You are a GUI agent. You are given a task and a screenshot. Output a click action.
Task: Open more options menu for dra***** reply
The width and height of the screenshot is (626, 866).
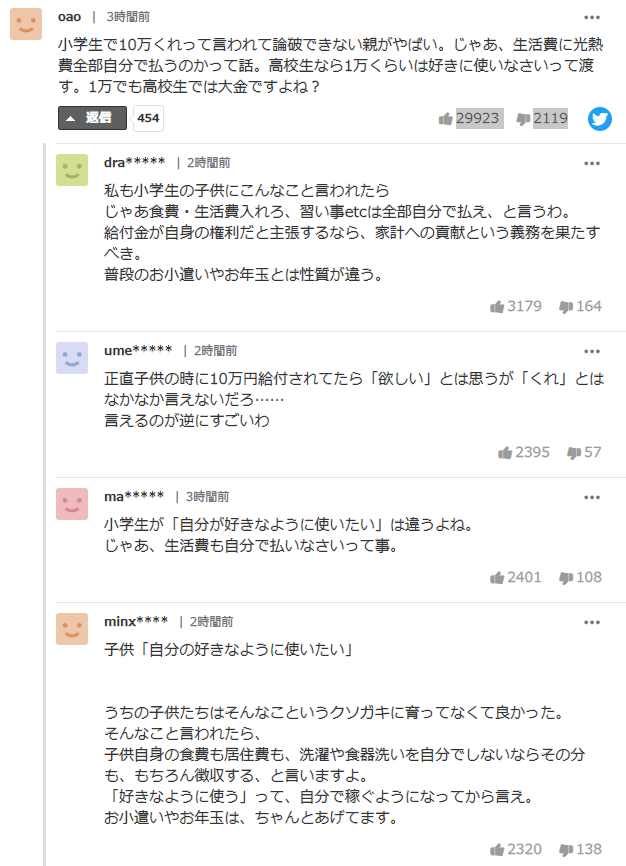pyautogui.click(x=592, y=162)
